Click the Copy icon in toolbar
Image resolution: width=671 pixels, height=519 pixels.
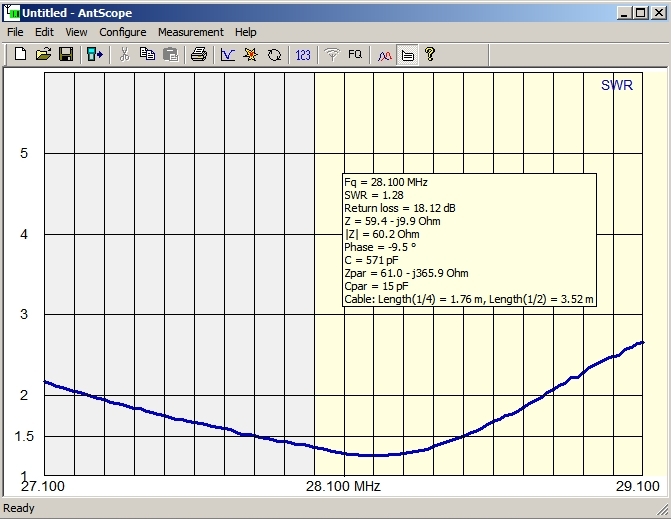(x=148, y=54)
